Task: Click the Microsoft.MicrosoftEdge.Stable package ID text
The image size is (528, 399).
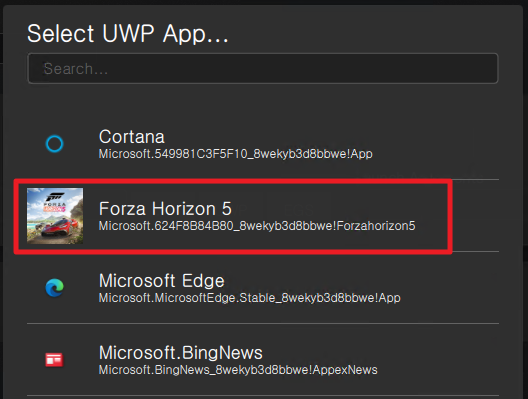Action: click(250, 298)
